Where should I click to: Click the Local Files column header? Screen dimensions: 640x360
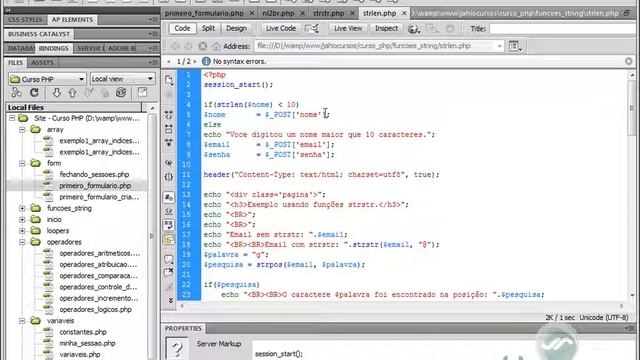click(73, 107)
